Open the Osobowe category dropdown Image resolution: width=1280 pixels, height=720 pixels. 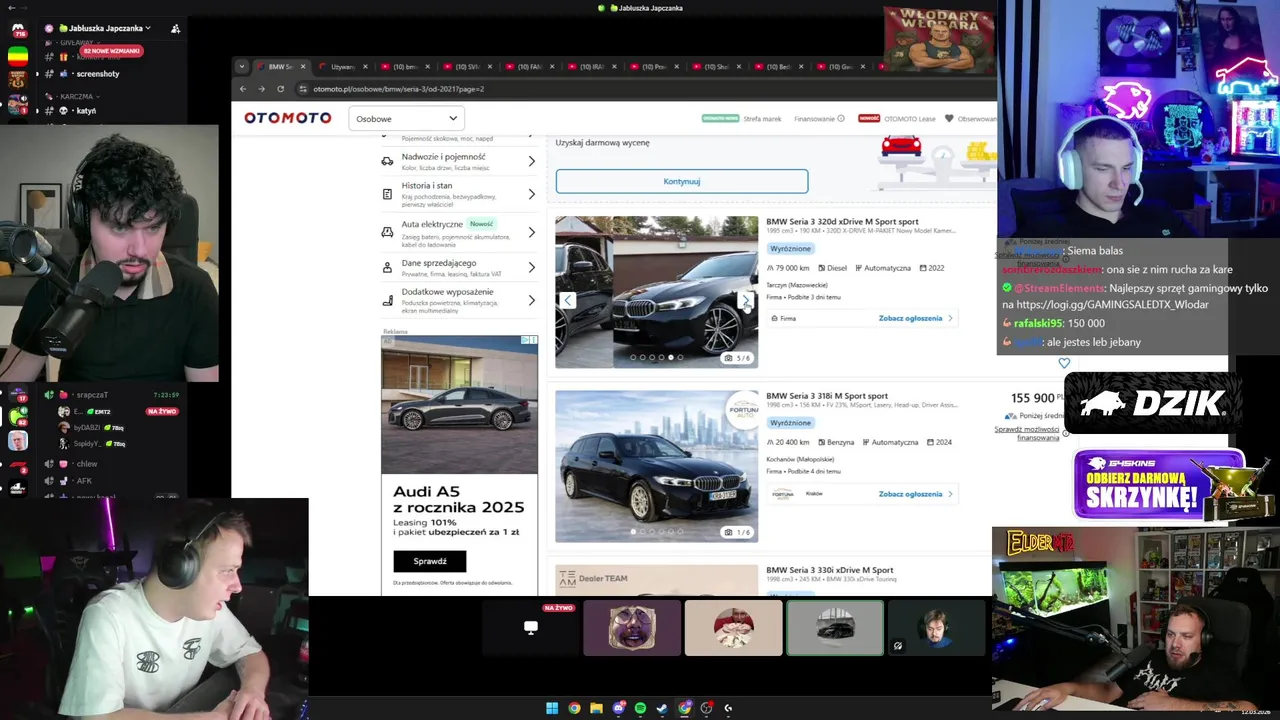(406, 119)
